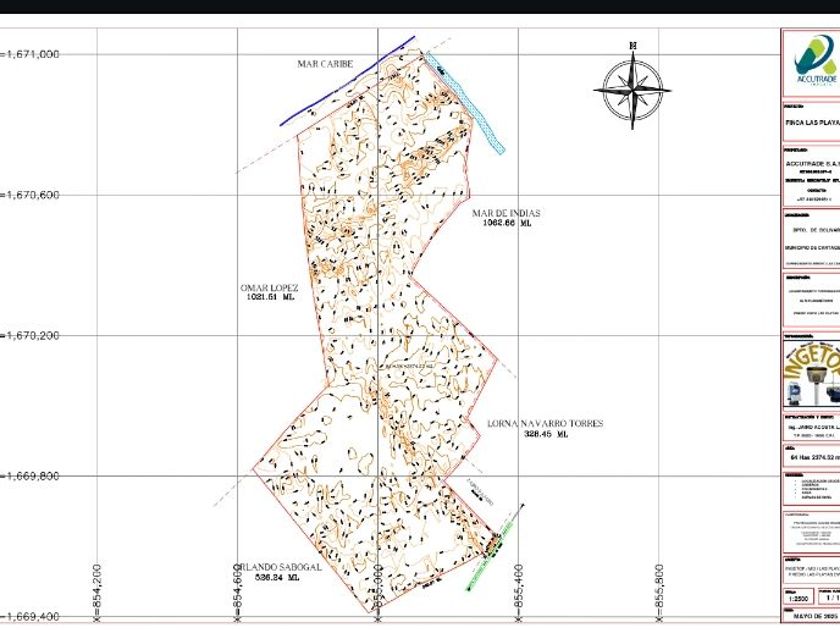Viewport: 840px width, 630px height.
Task: Click the '1062.66 ML' length value
Action: (x=507, y=223)
